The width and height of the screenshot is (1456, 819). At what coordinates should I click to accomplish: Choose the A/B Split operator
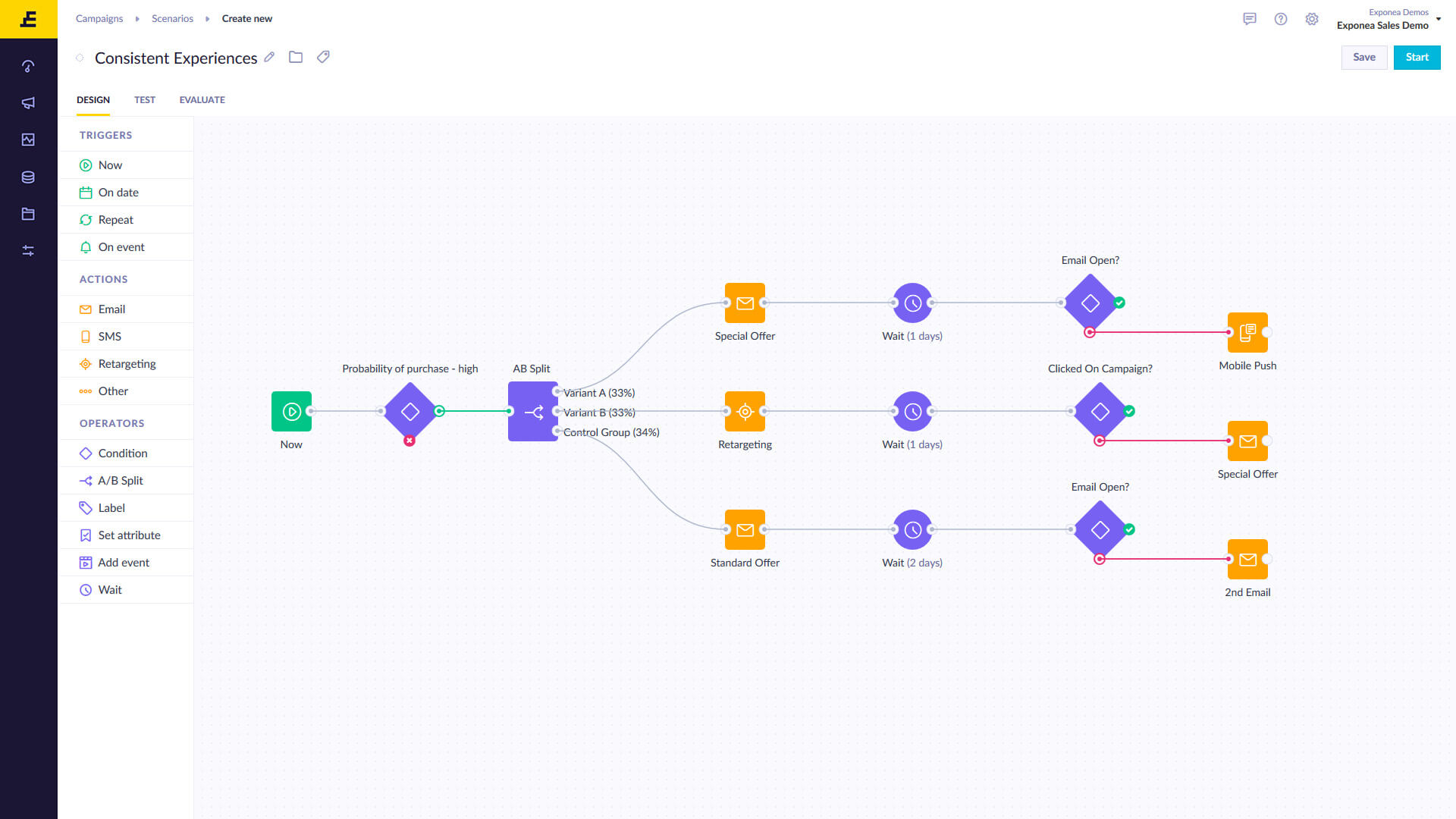[126, 481]
